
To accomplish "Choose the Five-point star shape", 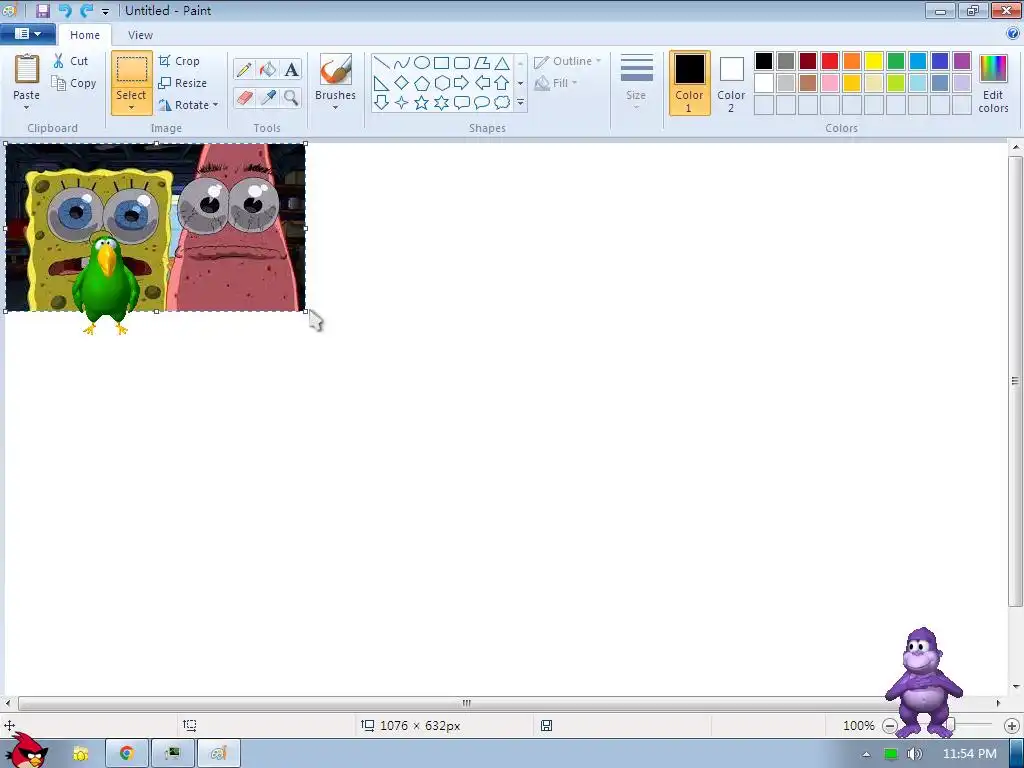I will click(x=422, y=103).
